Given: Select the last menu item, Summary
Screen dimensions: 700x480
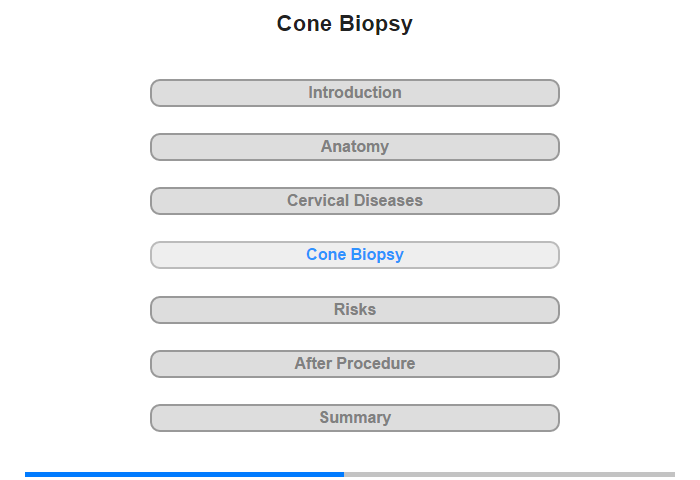Looking at the screenshot, I should point(354,418).
